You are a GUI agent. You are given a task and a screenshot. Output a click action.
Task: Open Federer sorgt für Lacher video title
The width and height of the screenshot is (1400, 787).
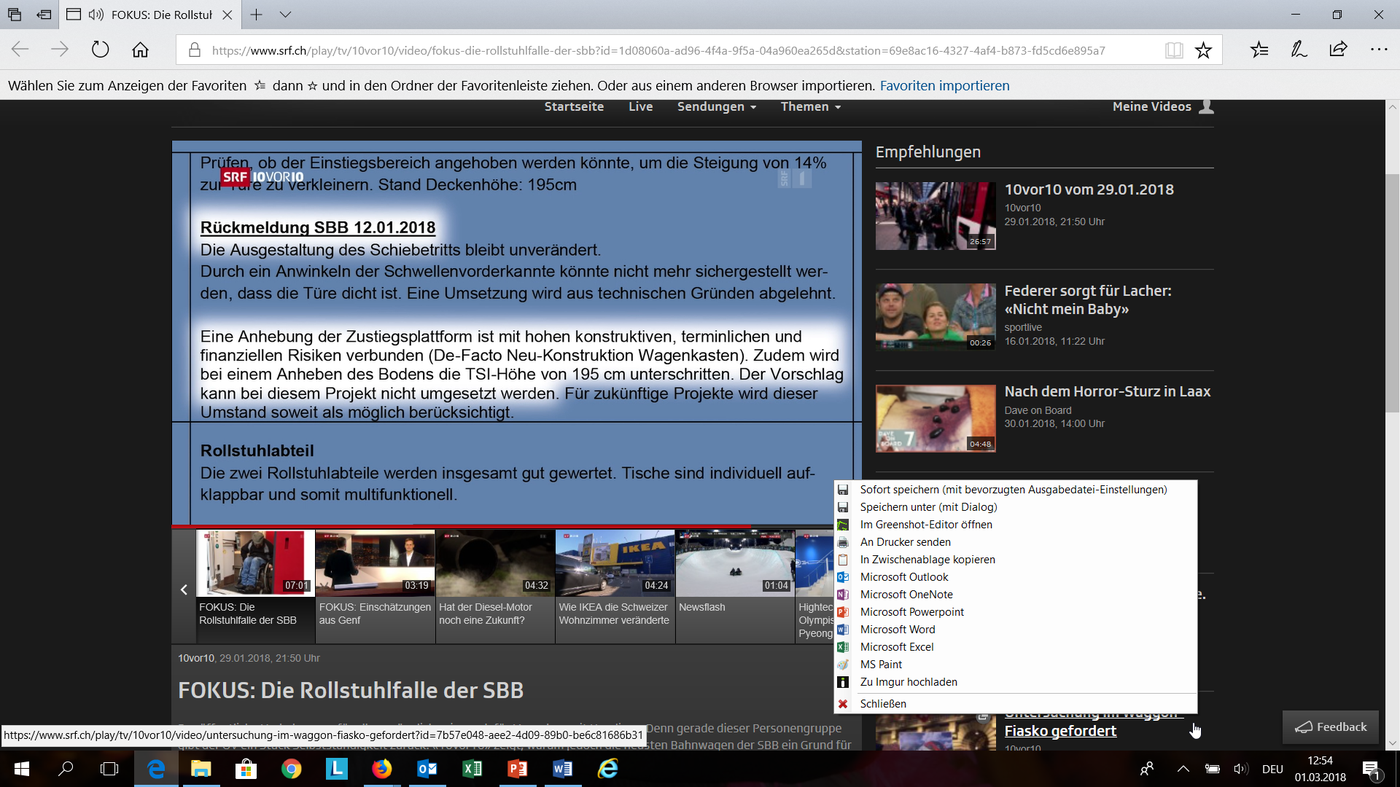pyautogui.click(x=1088, y=300)
